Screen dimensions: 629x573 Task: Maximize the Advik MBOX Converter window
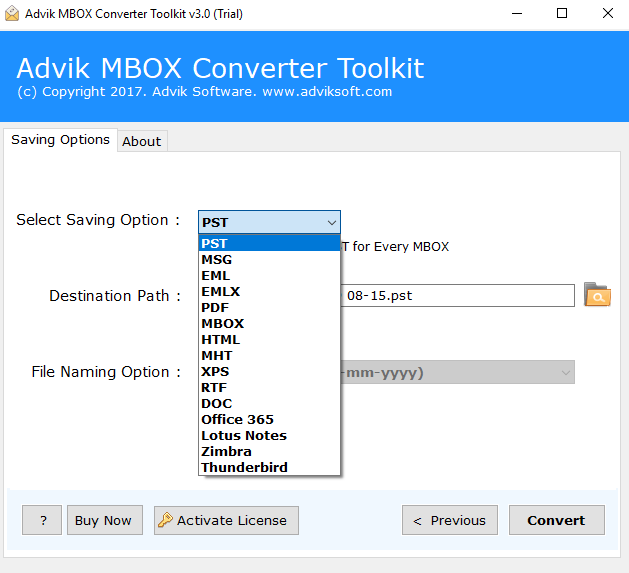[x=562, y=13]
